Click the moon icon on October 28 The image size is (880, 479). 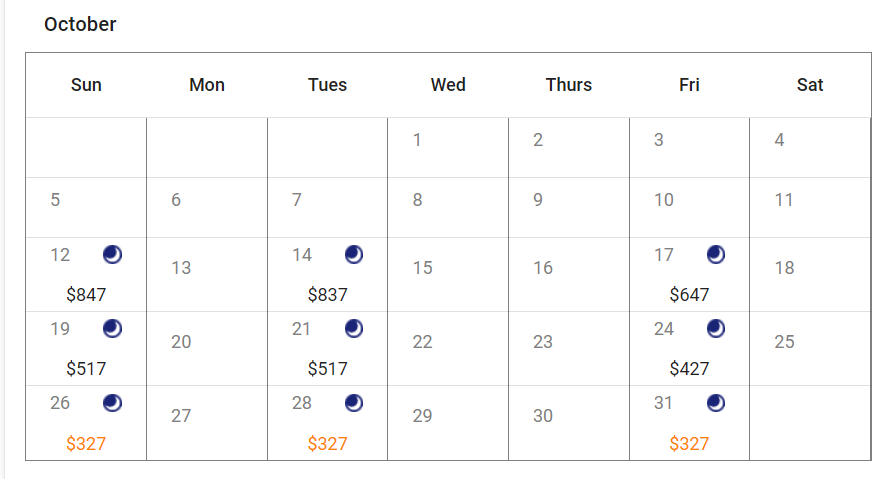click(354, 403)
